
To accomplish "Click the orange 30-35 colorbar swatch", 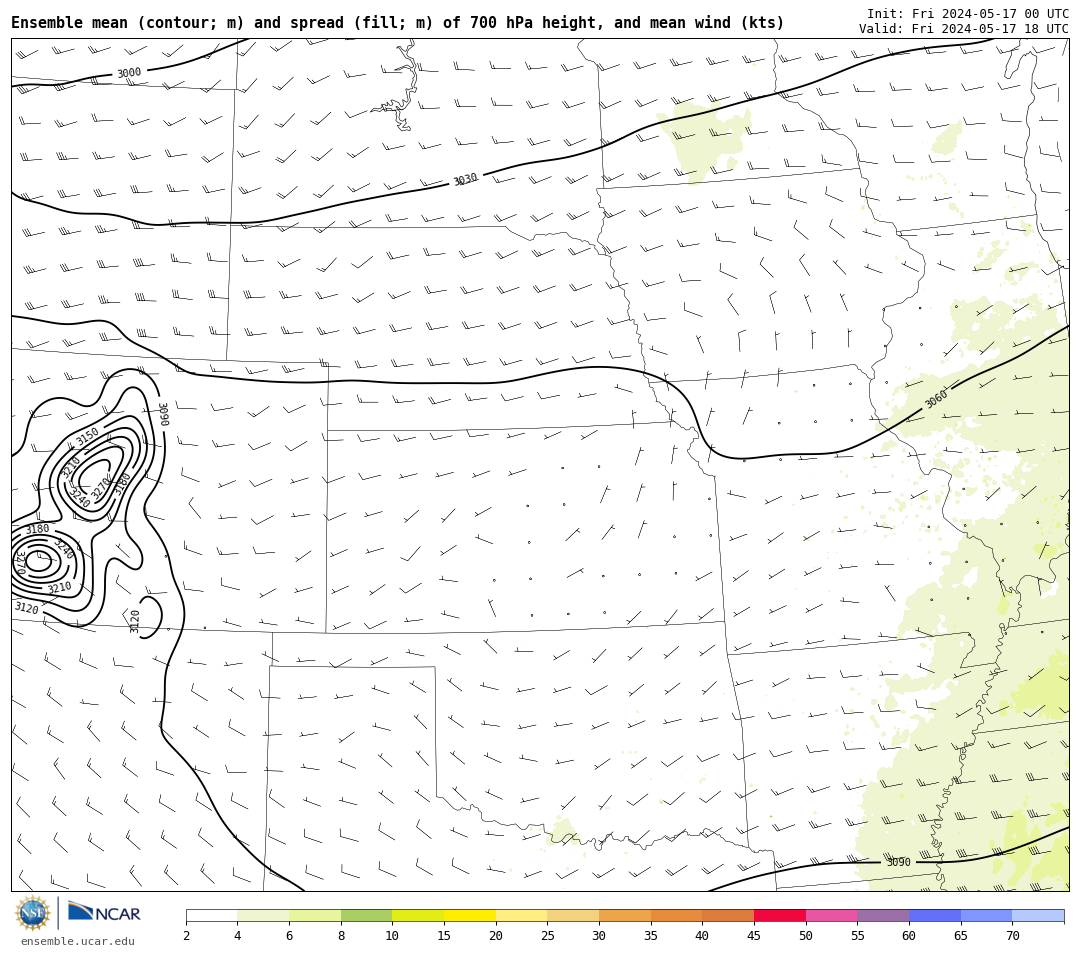I will tap(625, 915).
